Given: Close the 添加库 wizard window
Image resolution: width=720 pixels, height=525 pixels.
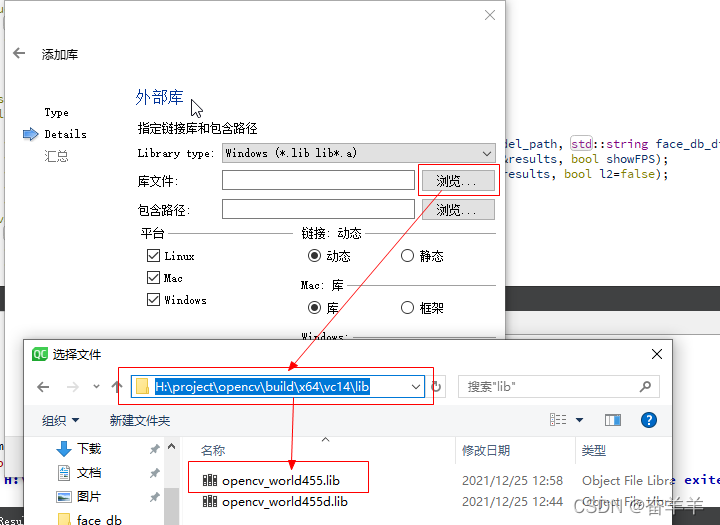Looking at the screenshot, I should click(x=490, y=15).
